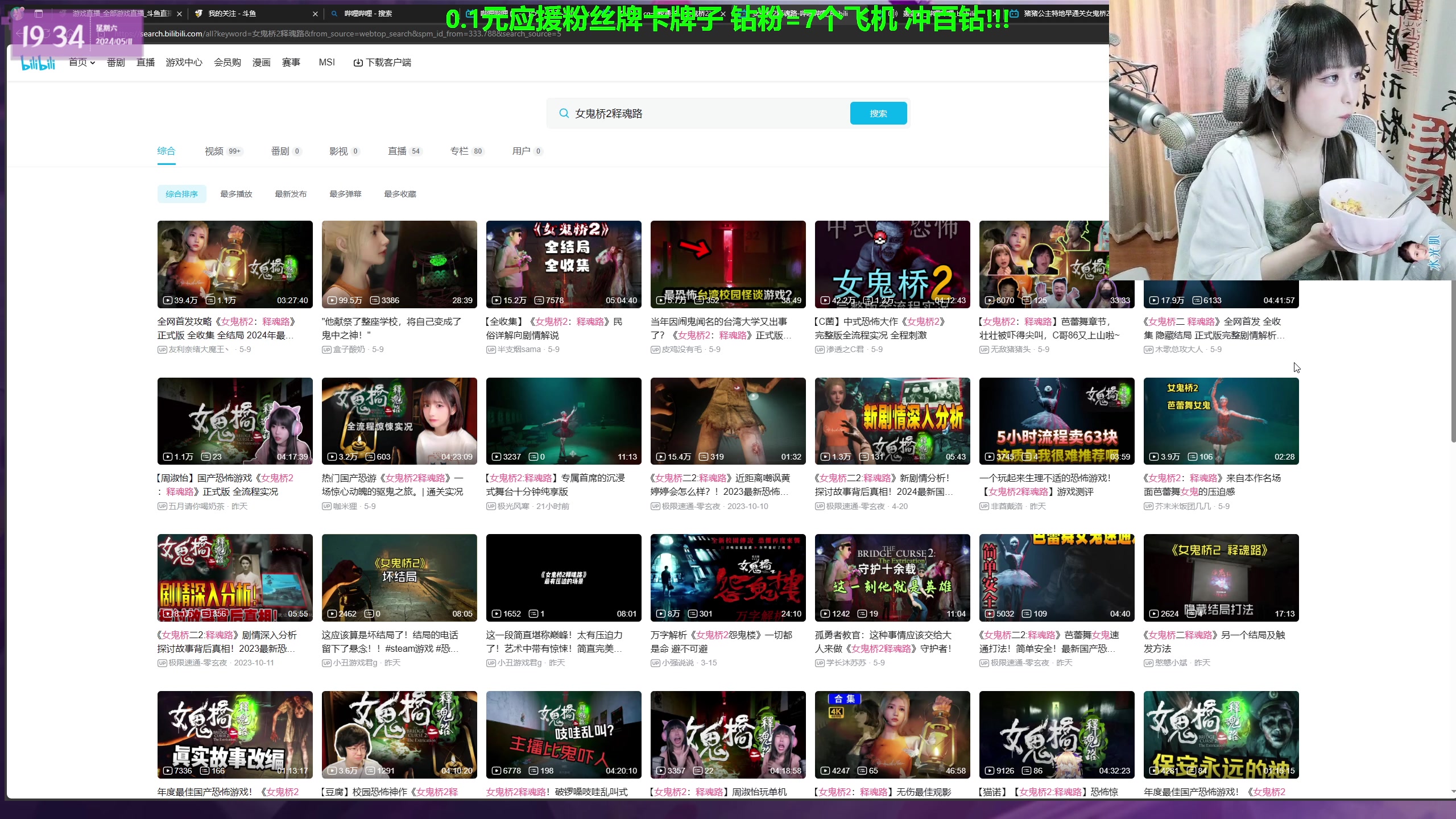This screenshot has height=819, width=1456.
Task: Select the 最多播放 sort option
Action: pyautogui.click(x=237, y=194)
